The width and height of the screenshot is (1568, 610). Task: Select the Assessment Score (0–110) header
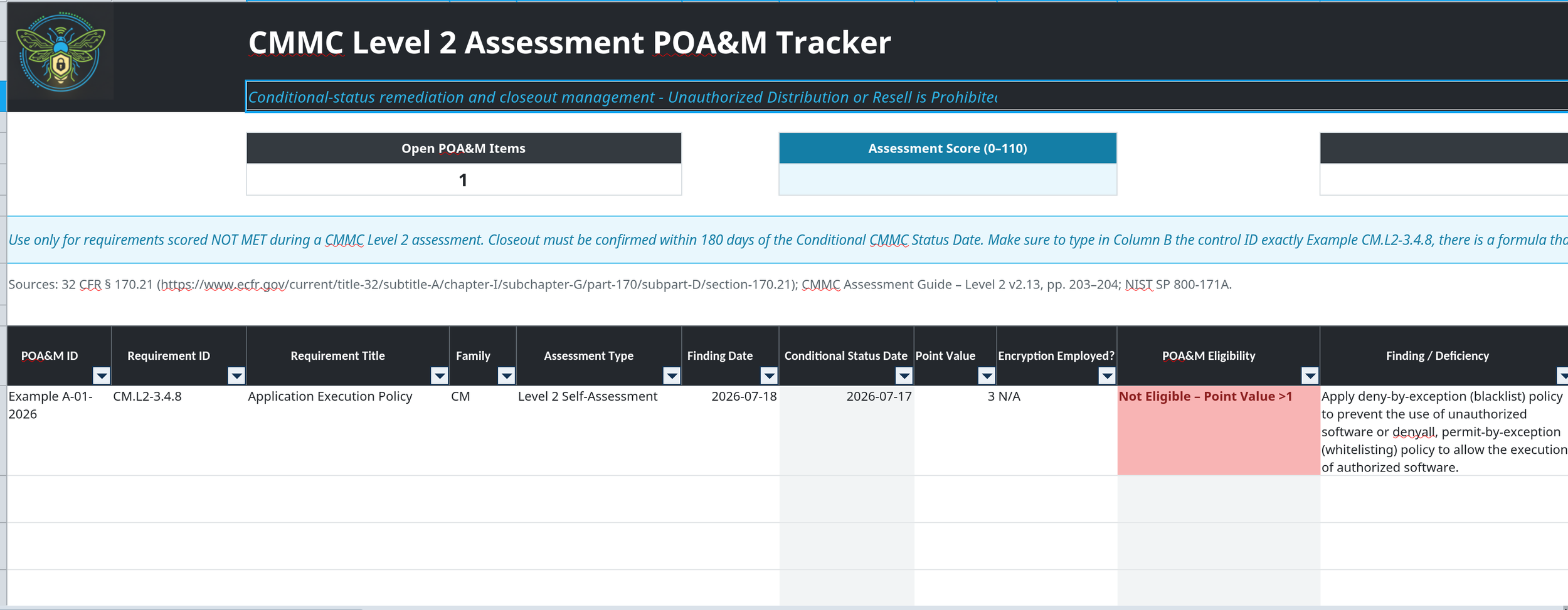pos(947,148)
